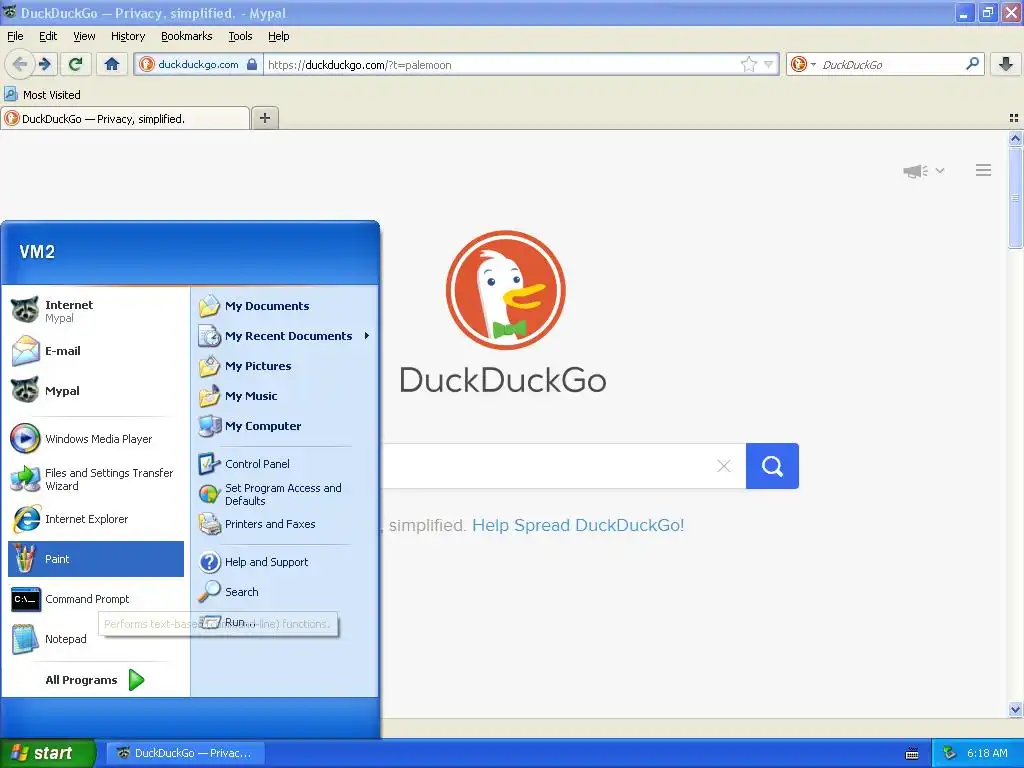This screenshot has width=1024, height=768.
Task: Click the page scrollbar up arrow
Action: 1015,138
